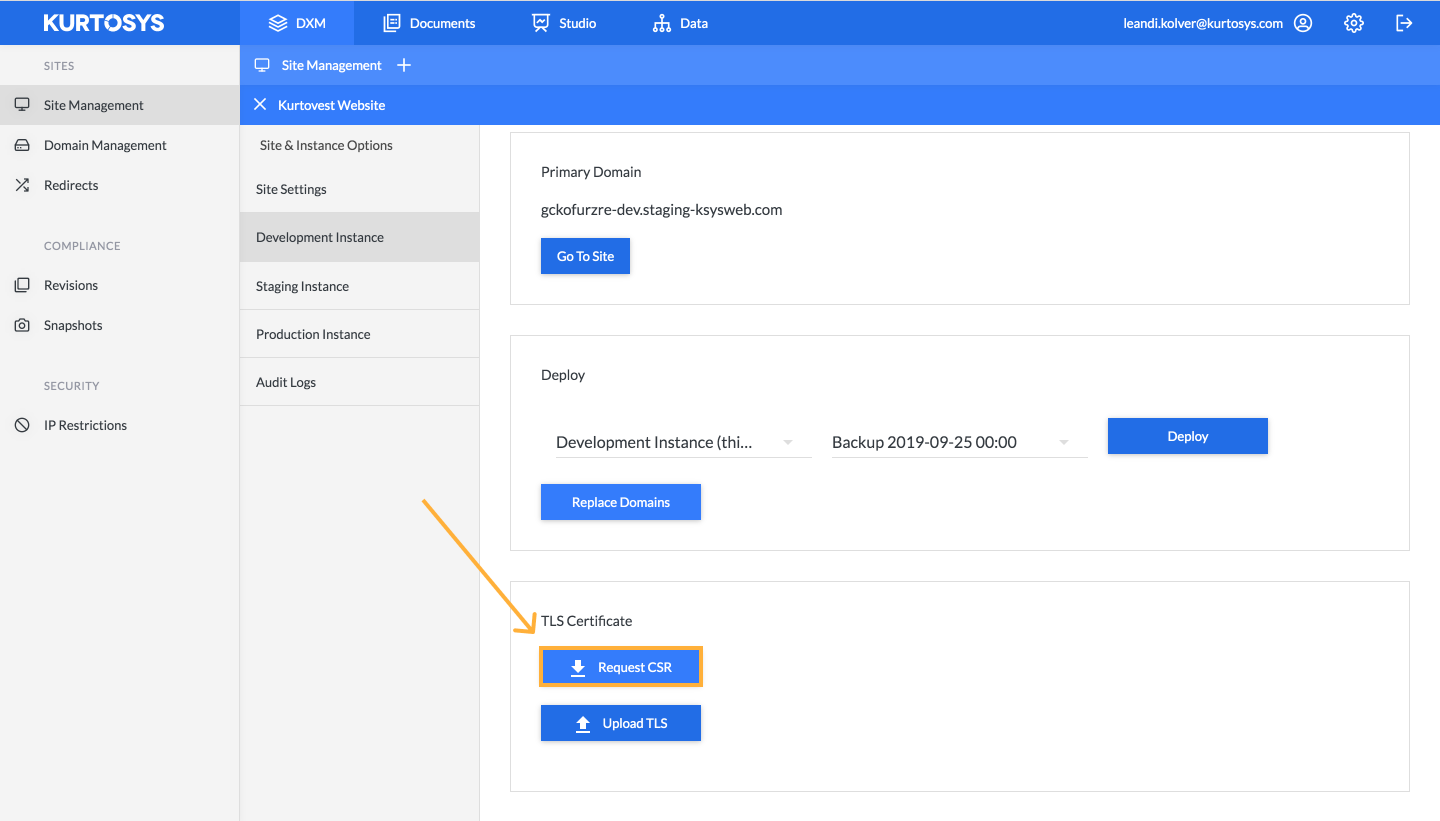
Task: Click the upload icon on Upload TLS
Action: point(583,724)
